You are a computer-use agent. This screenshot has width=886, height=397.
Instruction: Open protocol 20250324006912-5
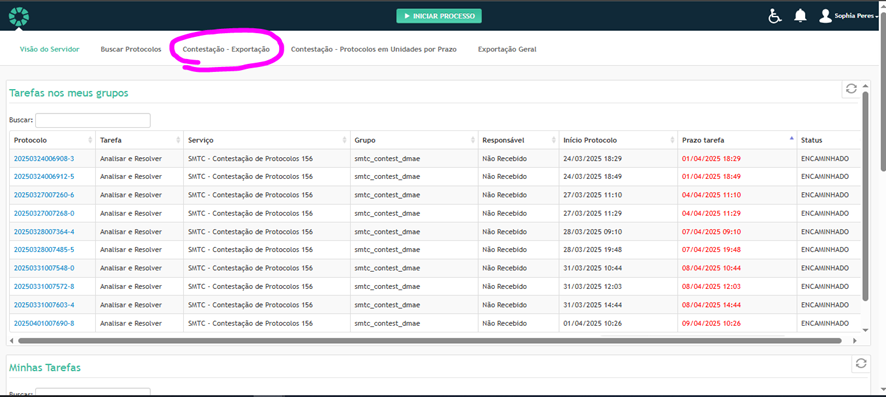click(44, 177)
